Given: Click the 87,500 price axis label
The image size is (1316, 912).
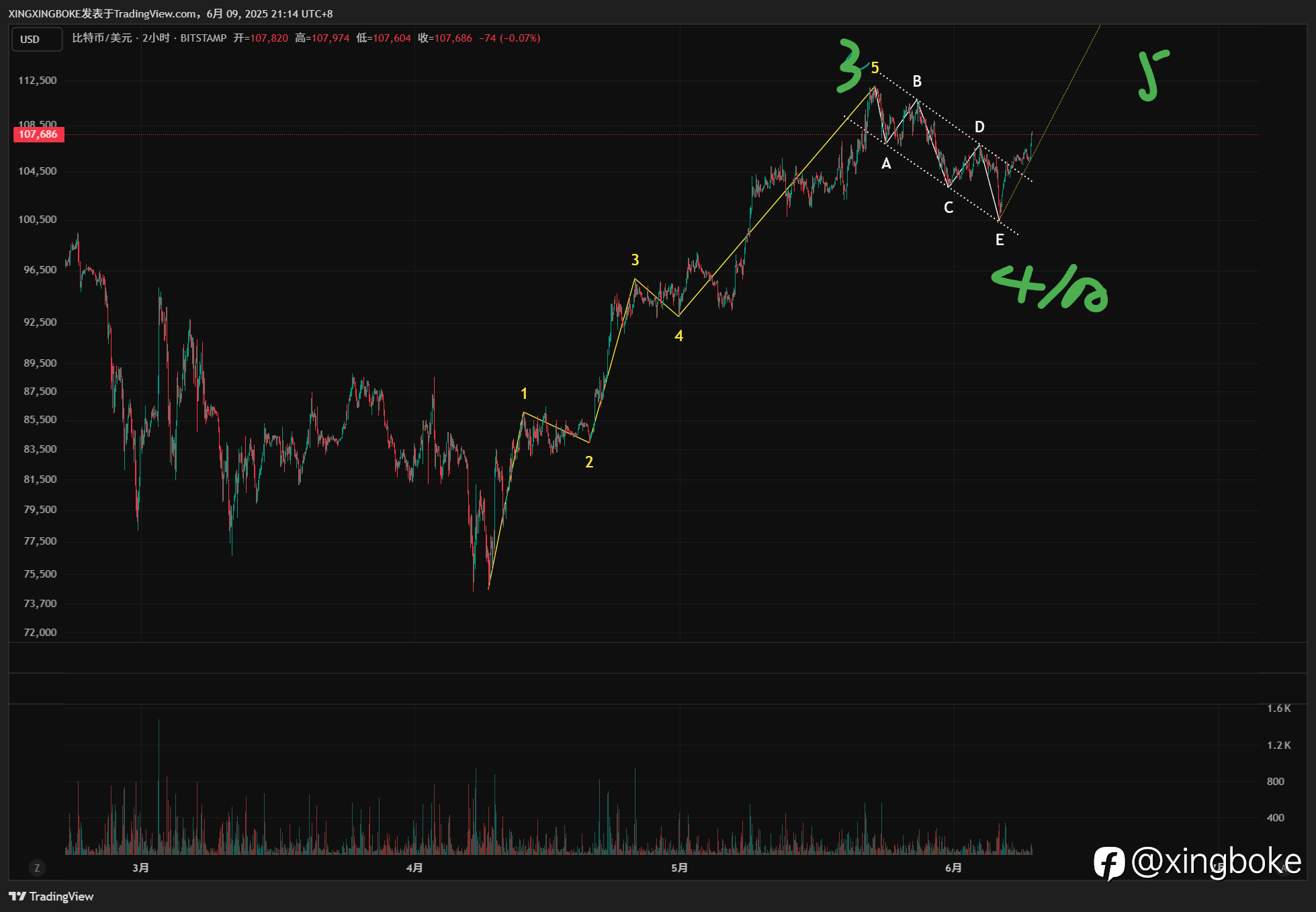Looking at the screenshot, I should tap(40, 392).
